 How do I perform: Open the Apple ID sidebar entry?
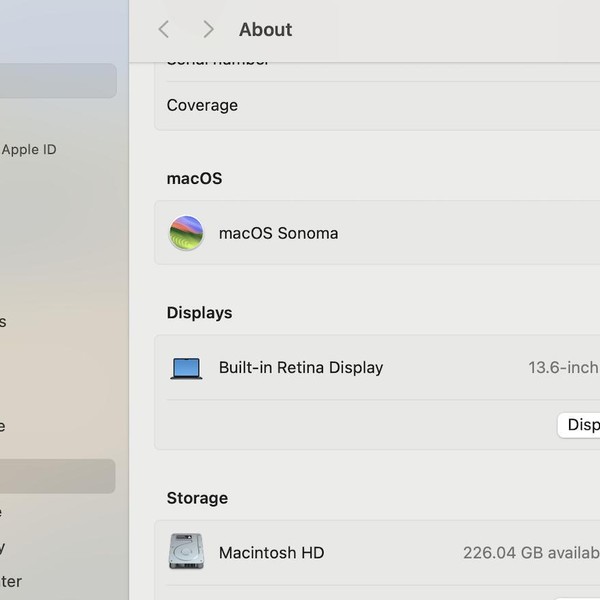click(29, 149)
